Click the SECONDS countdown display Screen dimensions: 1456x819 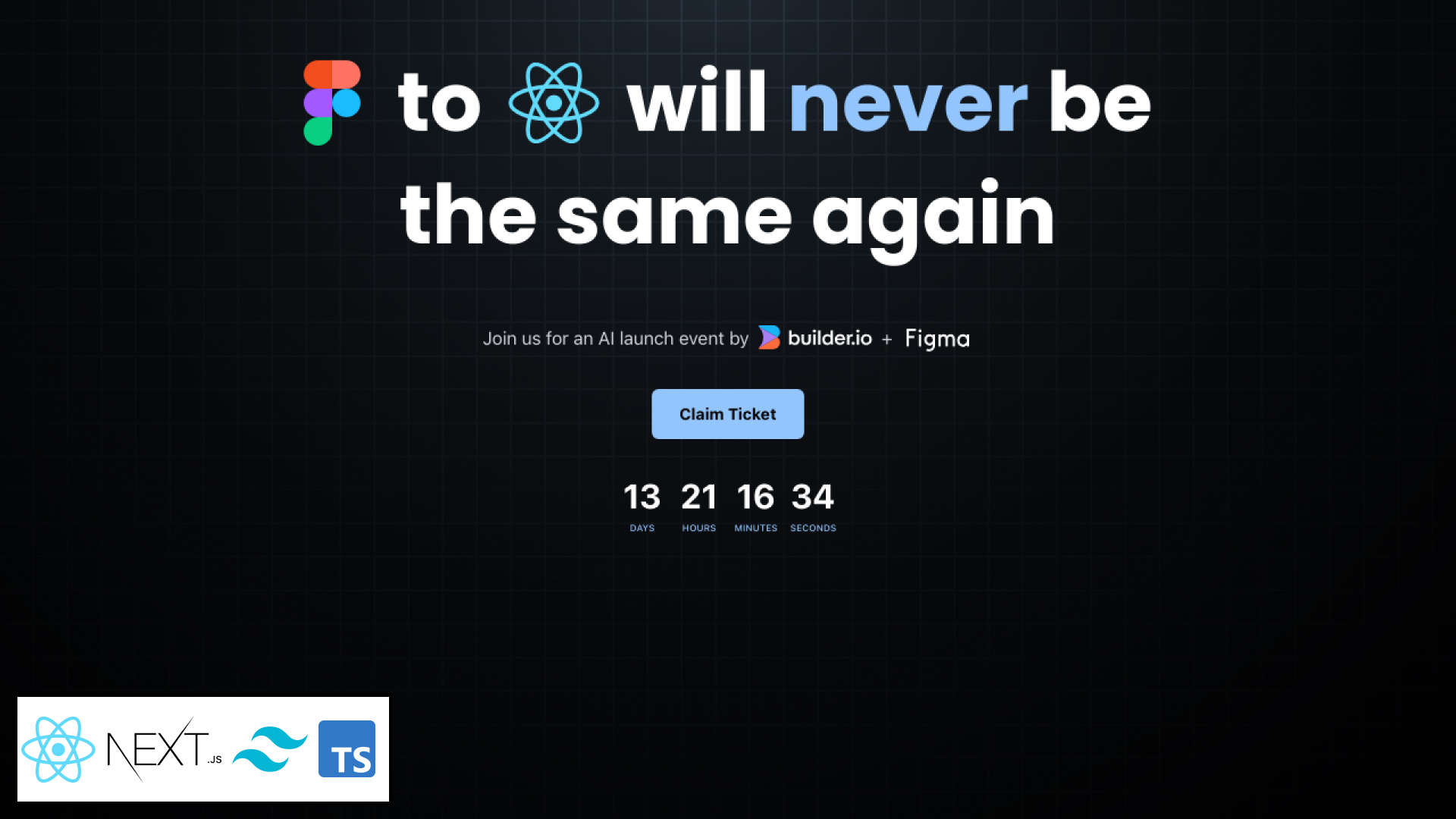(813, 505)
